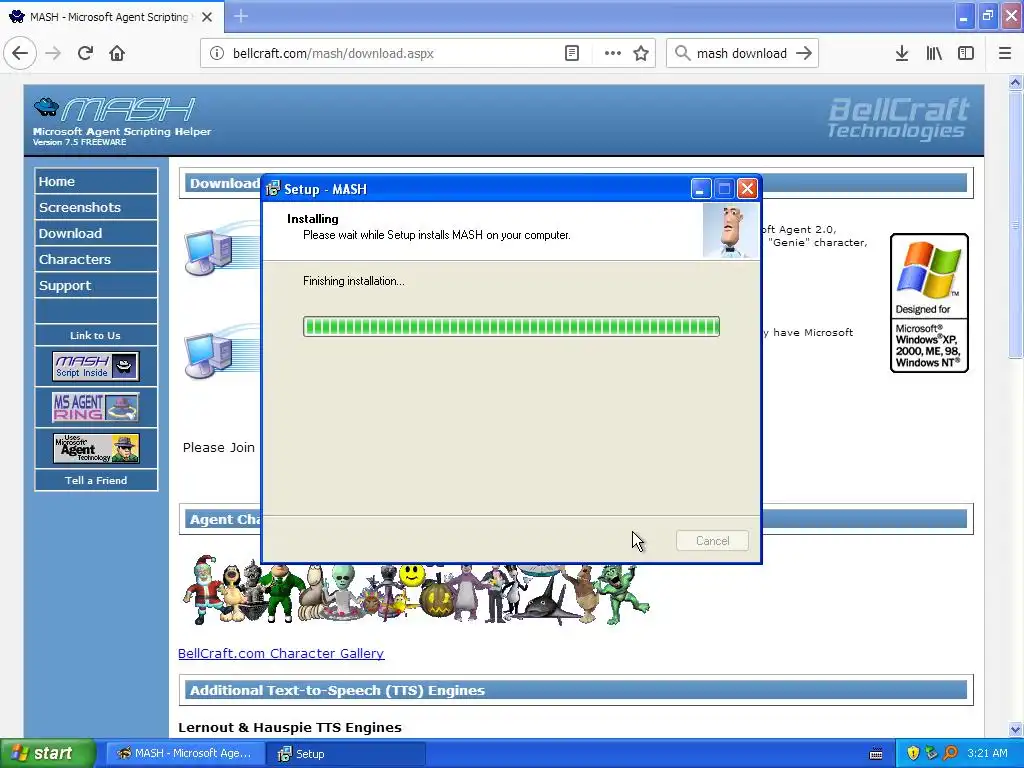Click the MS Agent Ring badge
The height and width of the screenshot is (768, 1024).
click(x=96, y=407)
